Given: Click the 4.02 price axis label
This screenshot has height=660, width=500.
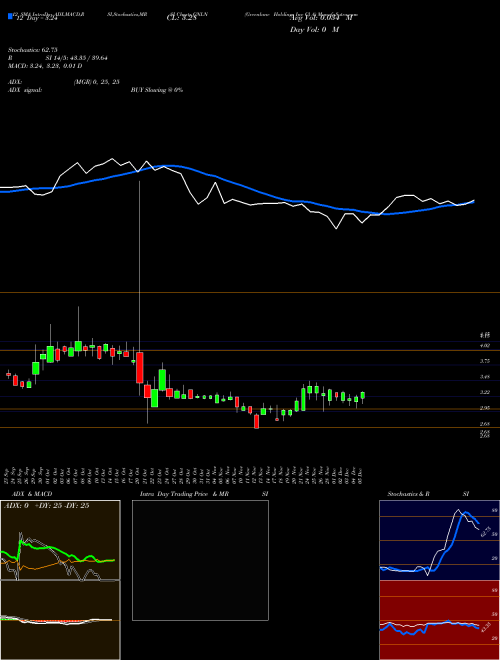Looking at the screenshot, I should click(x=485, y=346).
